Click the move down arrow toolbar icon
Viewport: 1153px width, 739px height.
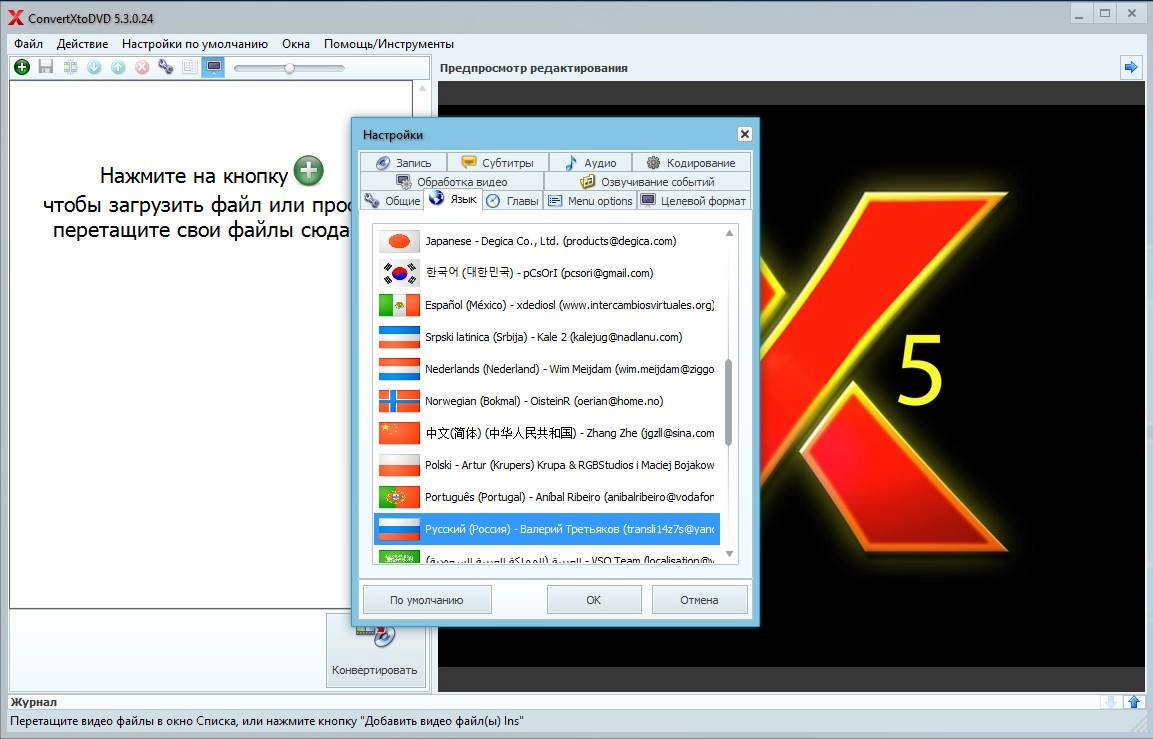(94, 67)
